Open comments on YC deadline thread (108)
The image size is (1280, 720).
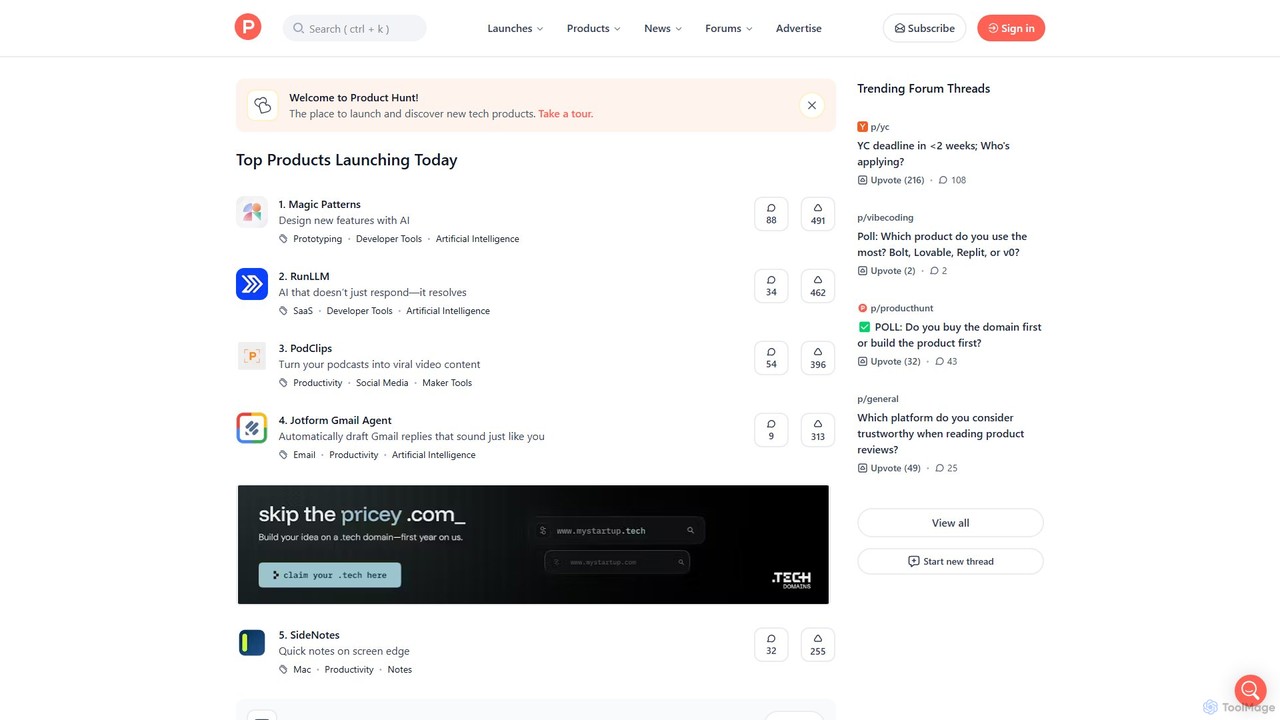tap(952, 180)
